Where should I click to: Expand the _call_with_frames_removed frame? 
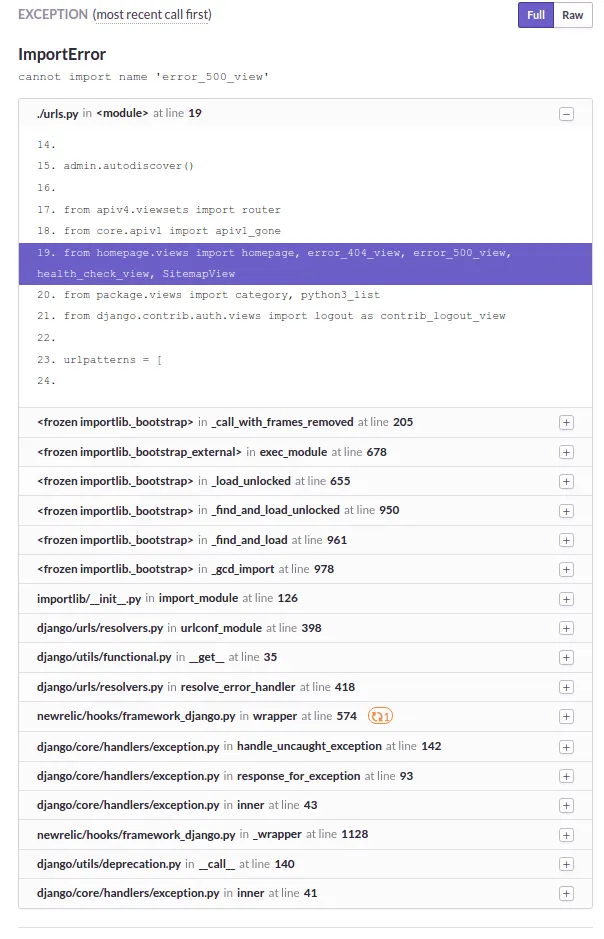(566, 423)
